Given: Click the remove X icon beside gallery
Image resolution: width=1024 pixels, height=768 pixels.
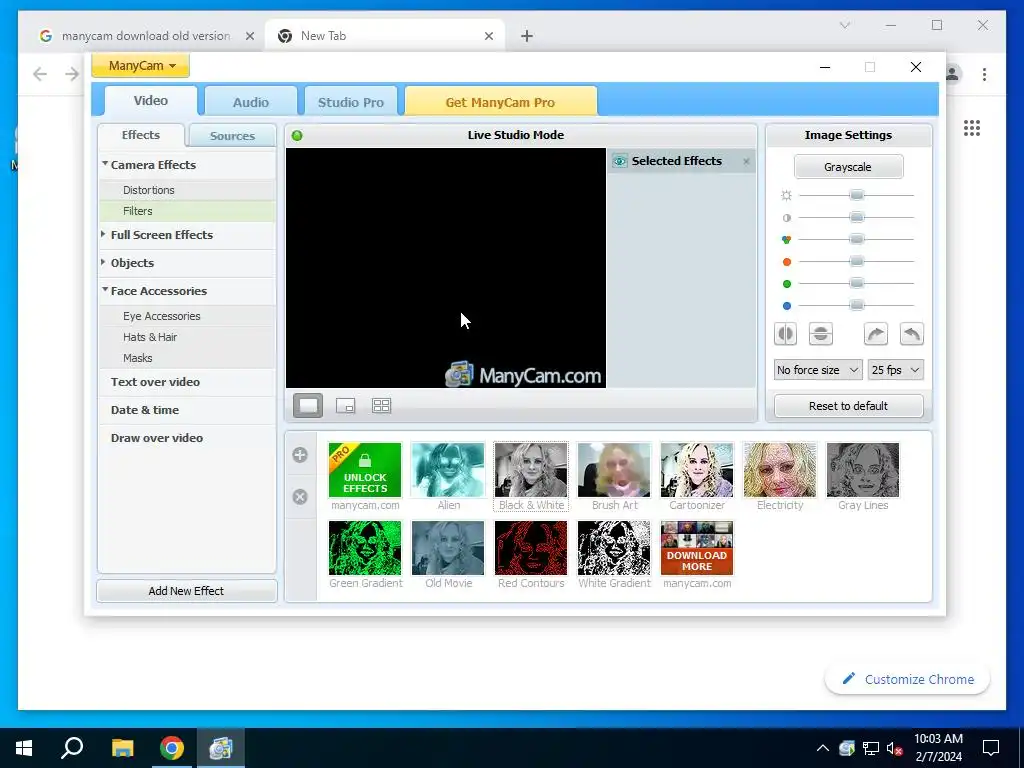Looking at the screenshot, I should 300,497.
